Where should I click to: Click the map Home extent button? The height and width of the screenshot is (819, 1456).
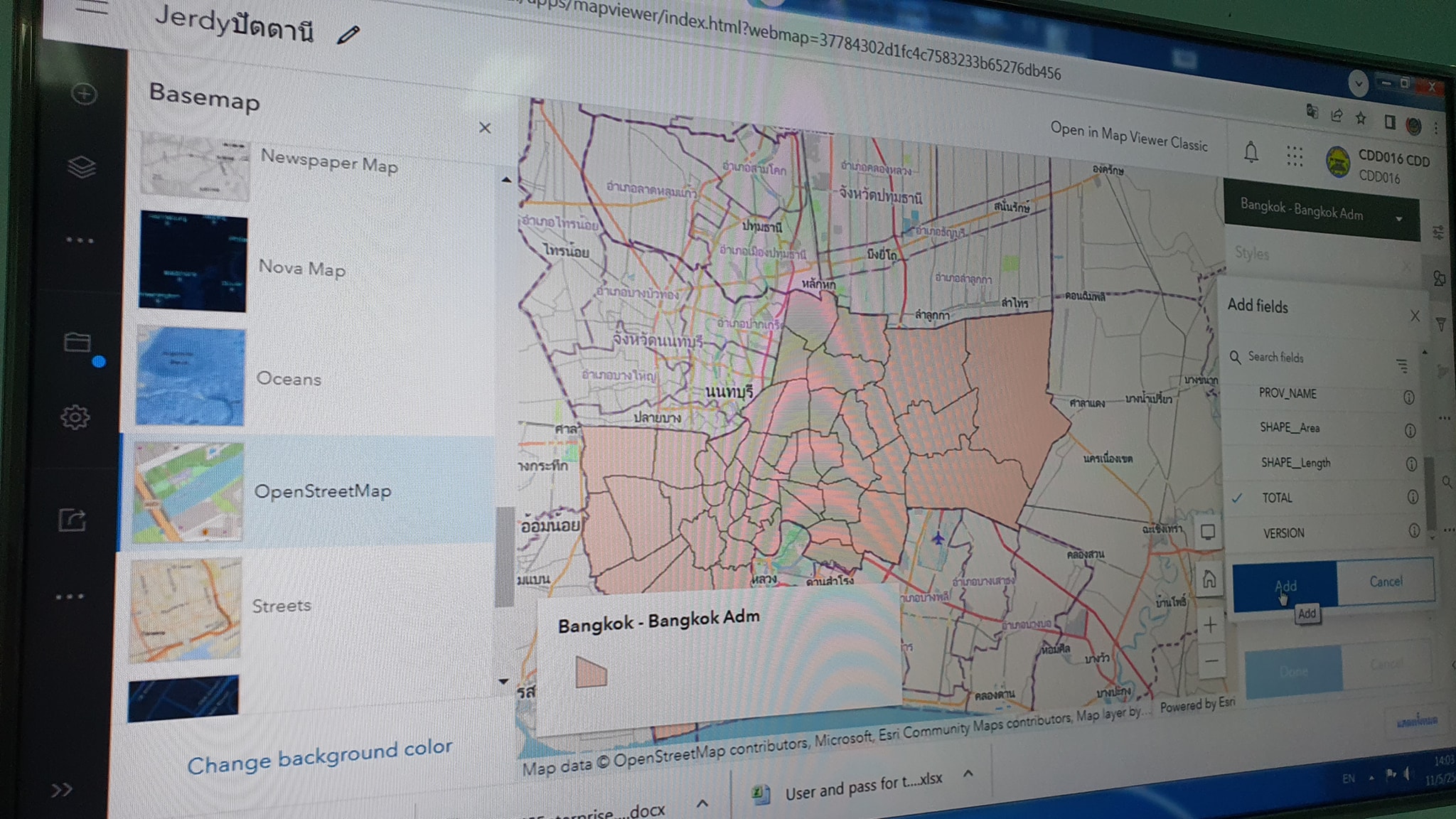tap(1209, 580)
